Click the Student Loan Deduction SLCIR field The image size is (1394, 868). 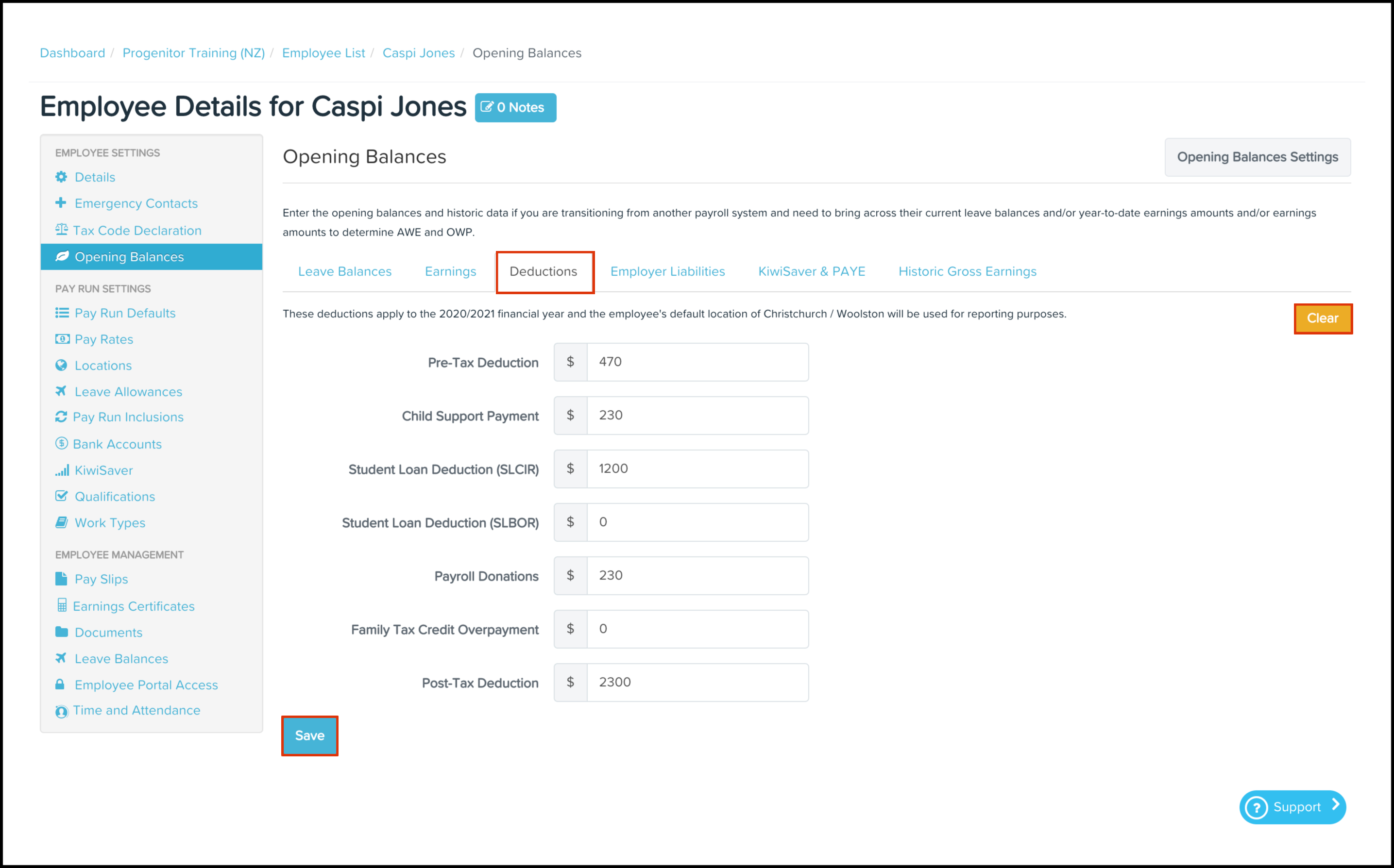click(697, 468)
